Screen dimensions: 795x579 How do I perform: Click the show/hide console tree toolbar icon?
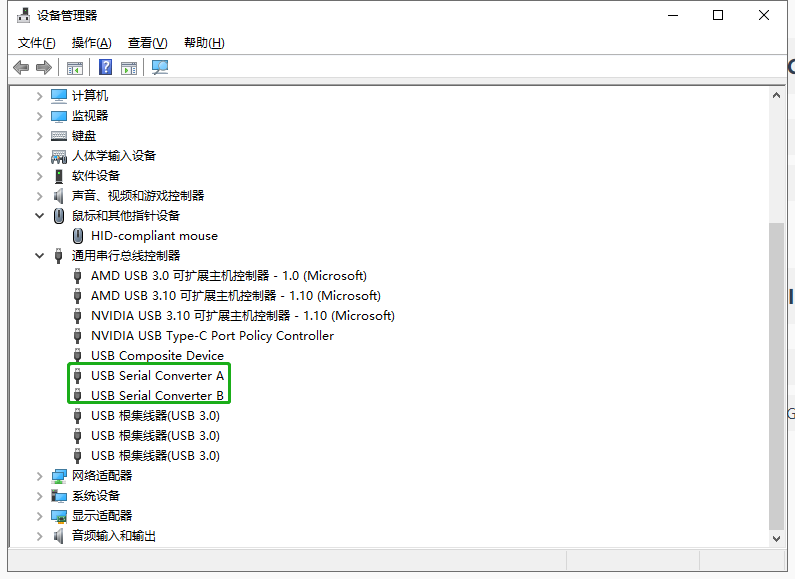(75, 67)
